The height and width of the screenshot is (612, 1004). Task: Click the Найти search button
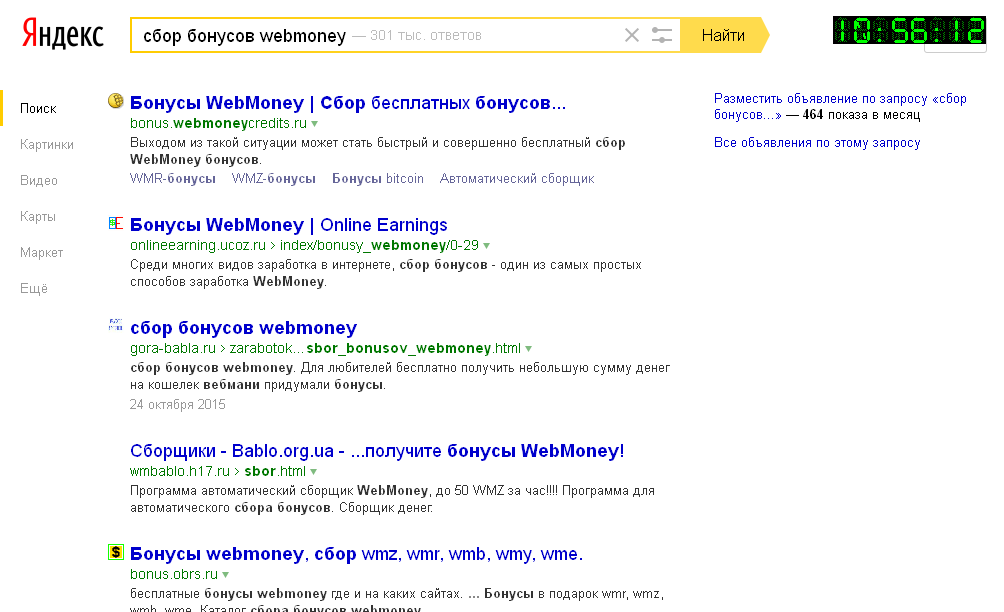coord(724,35)
